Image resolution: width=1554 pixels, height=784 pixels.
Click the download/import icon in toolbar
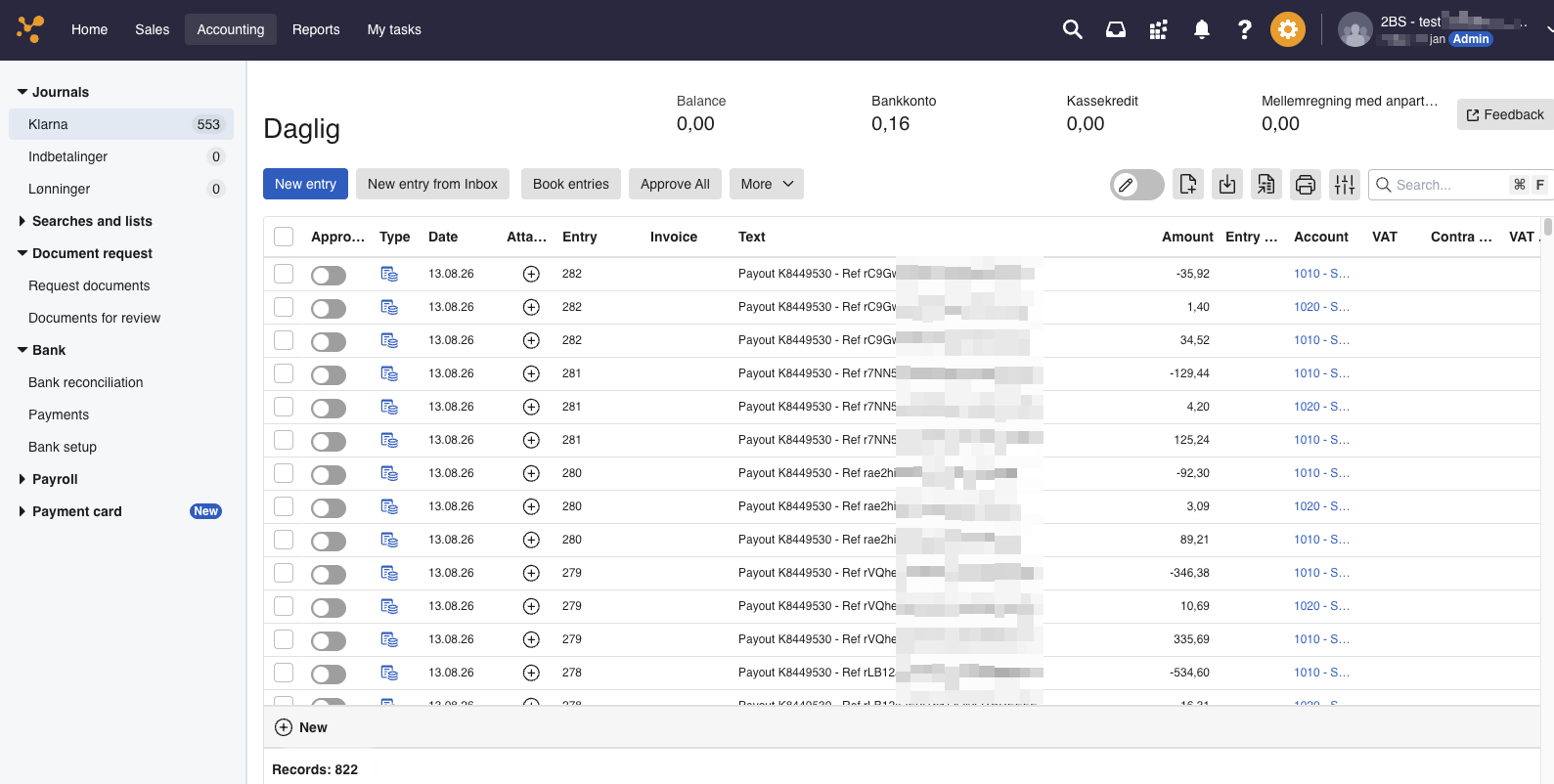click(1226, 184)
